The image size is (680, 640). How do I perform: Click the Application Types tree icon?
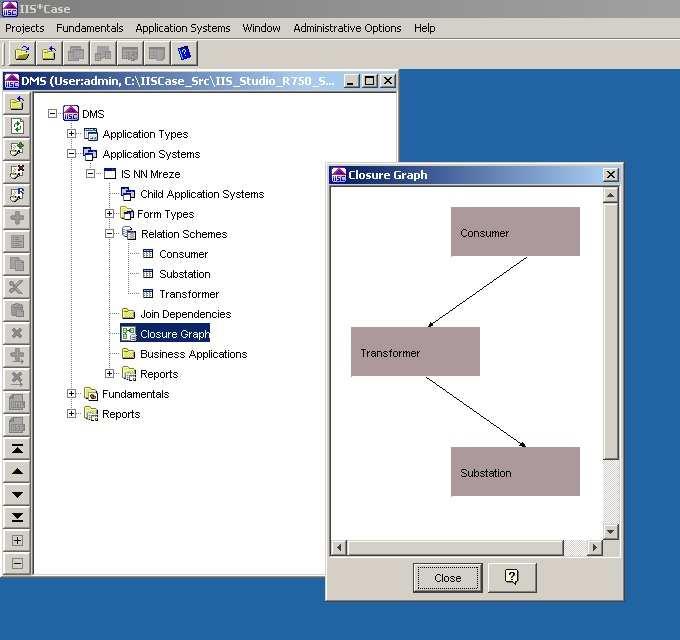coord(91,134)
